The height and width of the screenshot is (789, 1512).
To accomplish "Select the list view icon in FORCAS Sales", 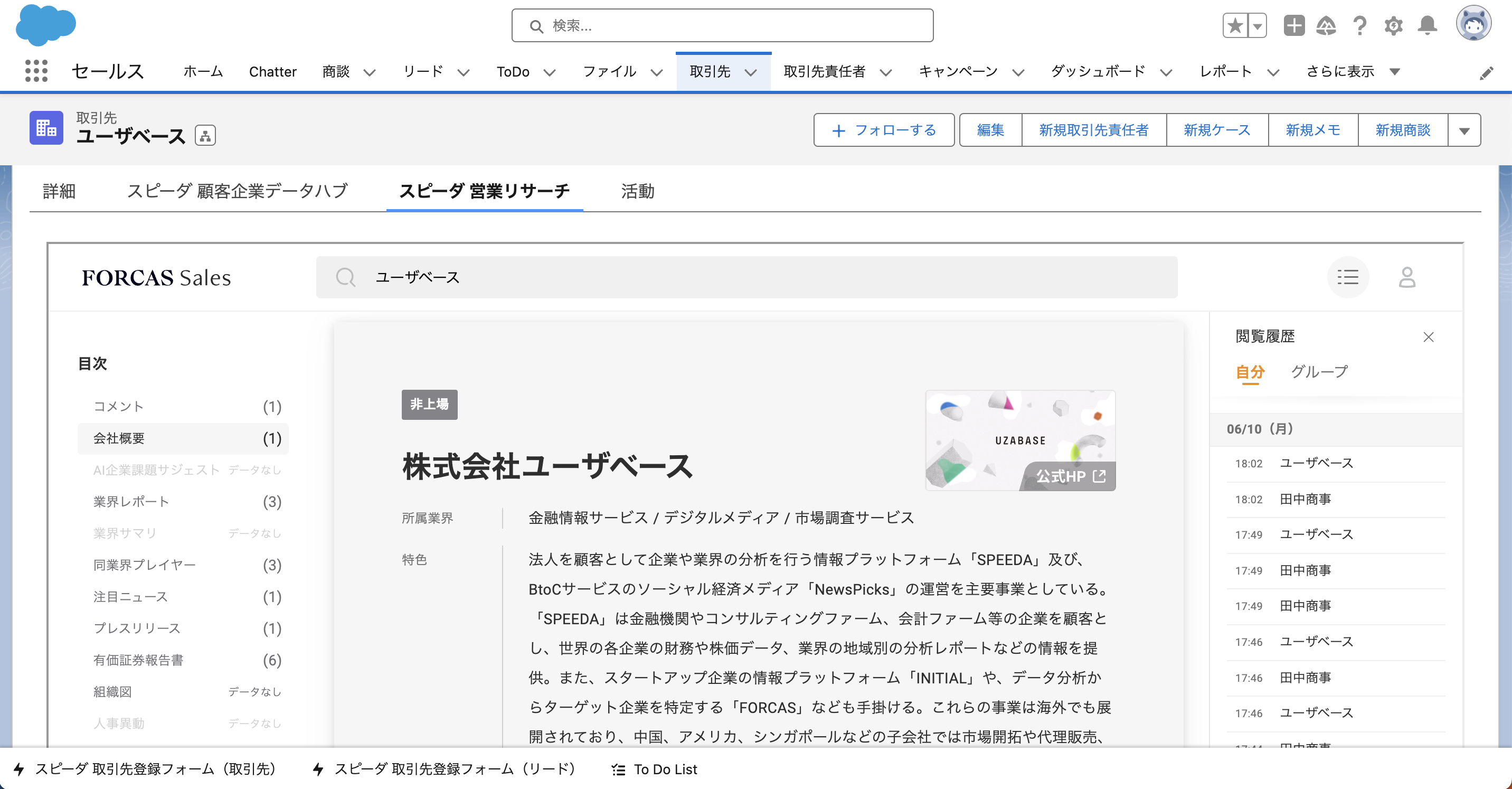I will click(1348, 277).
